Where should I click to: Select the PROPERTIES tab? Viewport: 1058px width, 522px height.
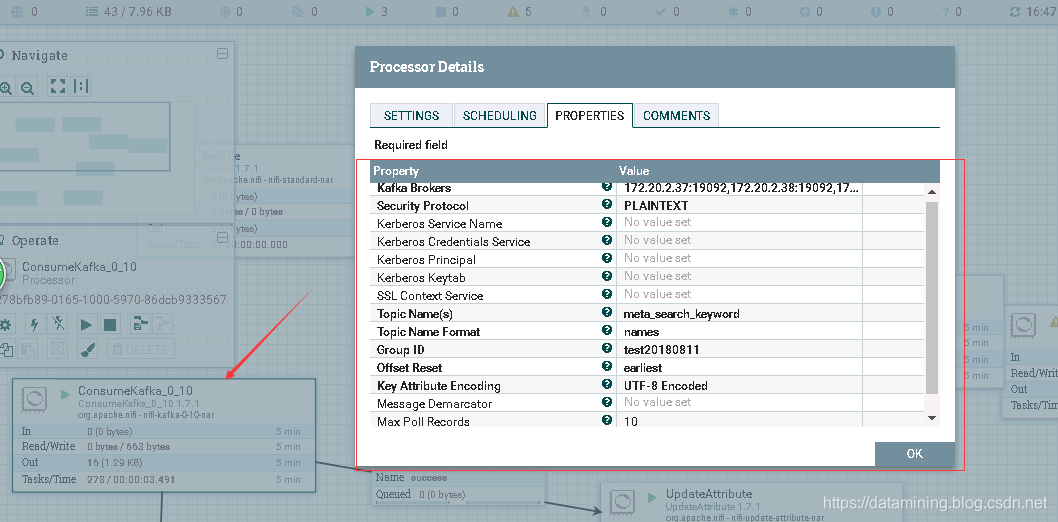pyautogui.click(x=590, y=115)
